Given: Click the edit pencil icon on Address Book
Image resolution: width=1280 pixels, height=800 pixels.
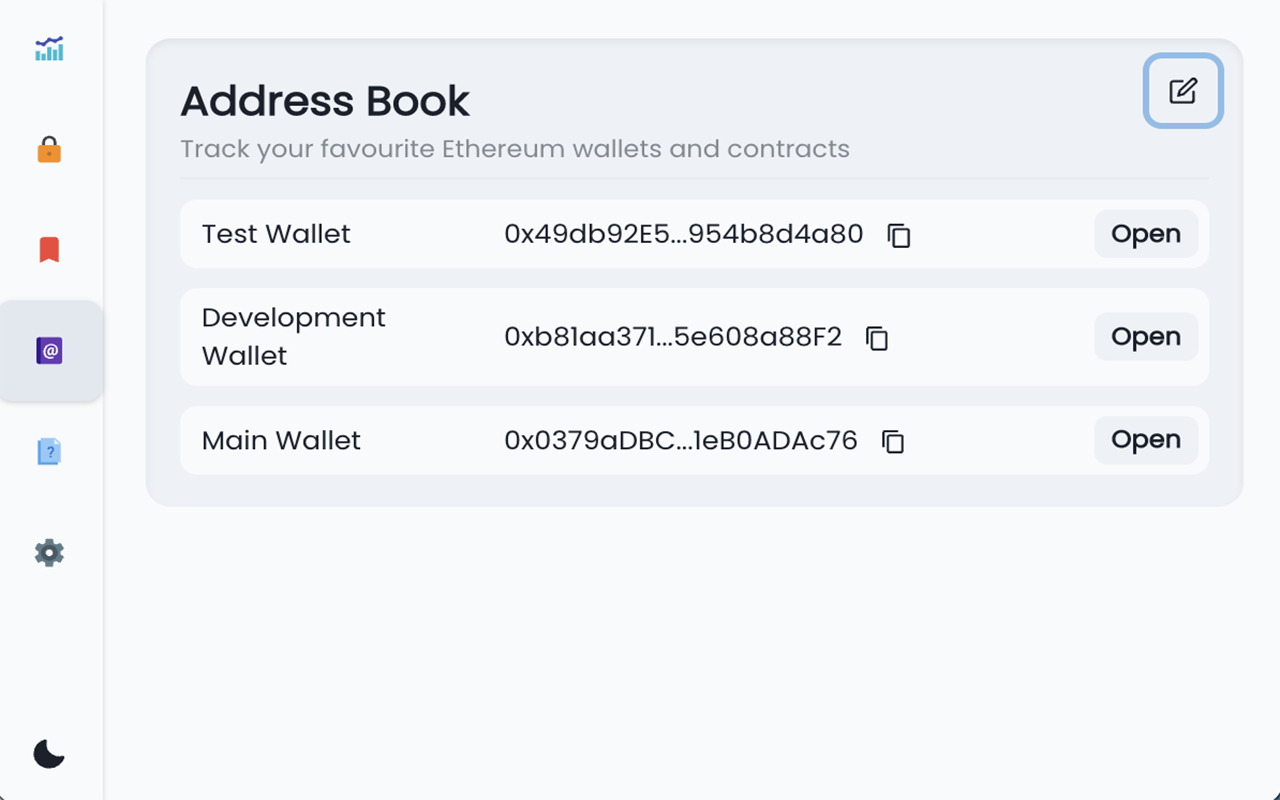Looking at the screenshot, I should [x=1183, y=91].
